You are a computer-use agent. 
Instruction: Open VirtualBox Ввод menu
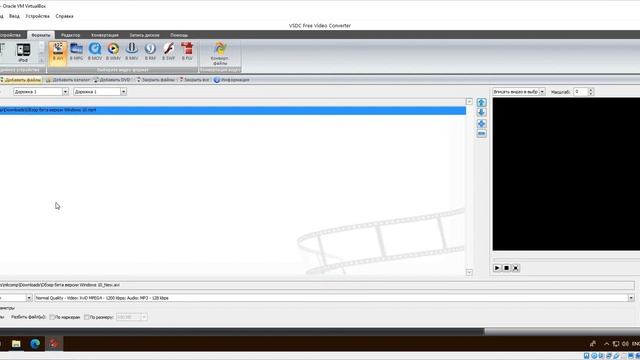click(14, 16)
